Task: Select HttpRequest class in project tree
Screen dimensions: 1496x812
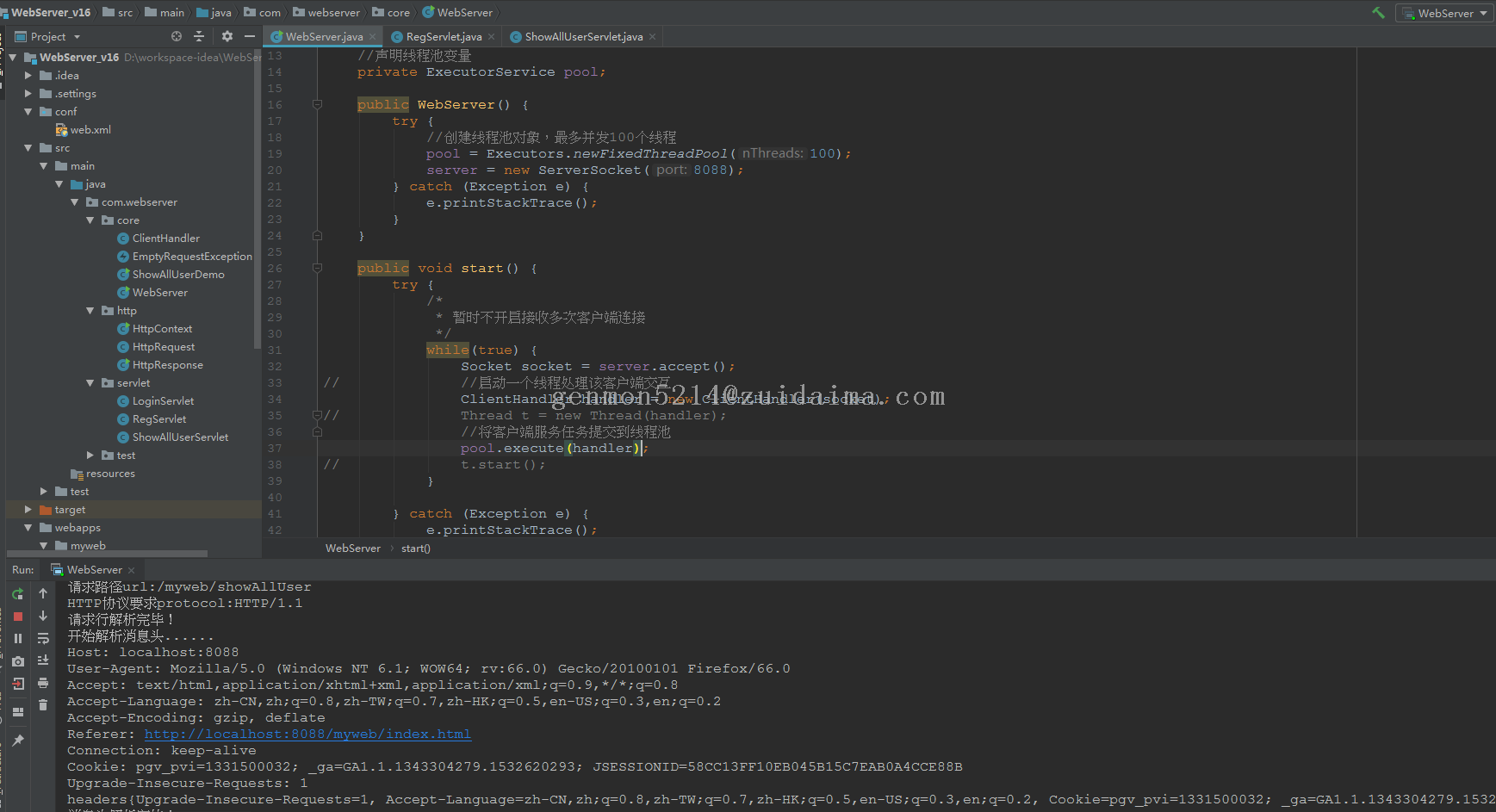Action: coord(156,347)
